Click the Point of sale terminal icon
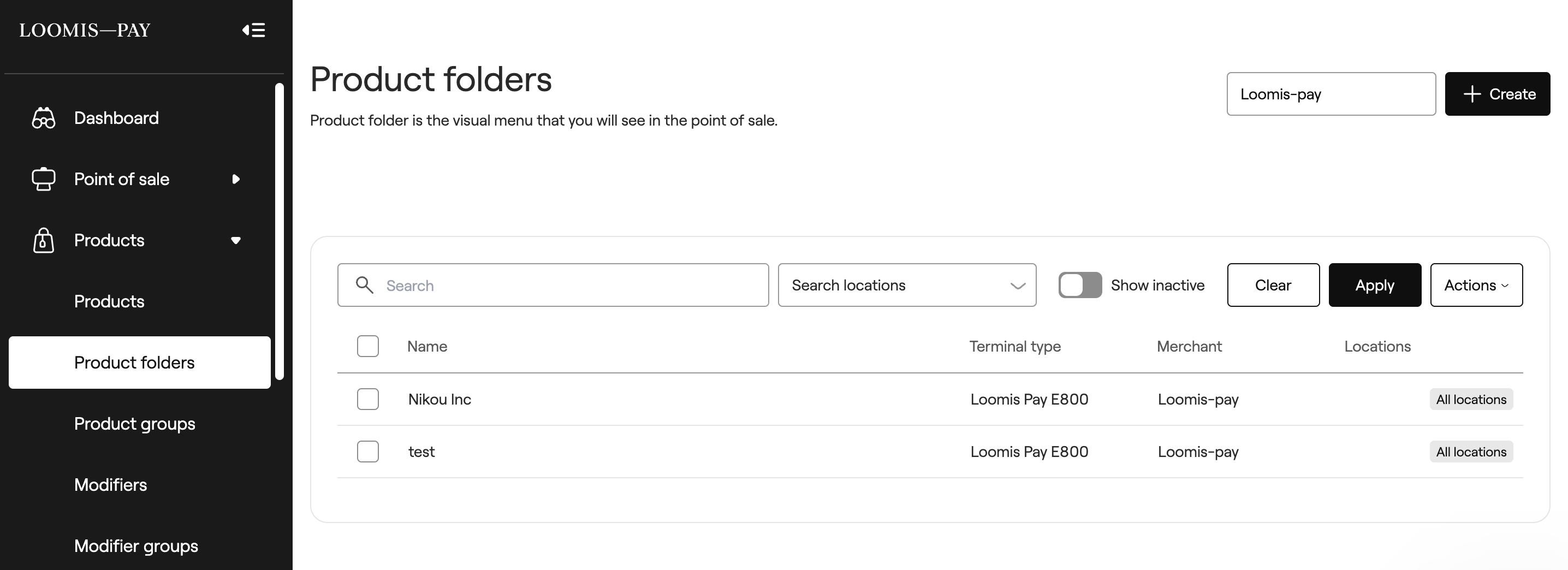1568x570 pixels. [43, 179]
